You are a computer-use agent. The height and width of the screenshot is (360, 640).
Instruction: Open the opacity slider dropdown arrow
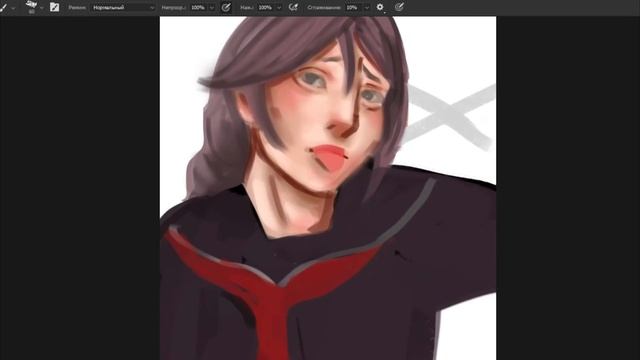point(212,8)
